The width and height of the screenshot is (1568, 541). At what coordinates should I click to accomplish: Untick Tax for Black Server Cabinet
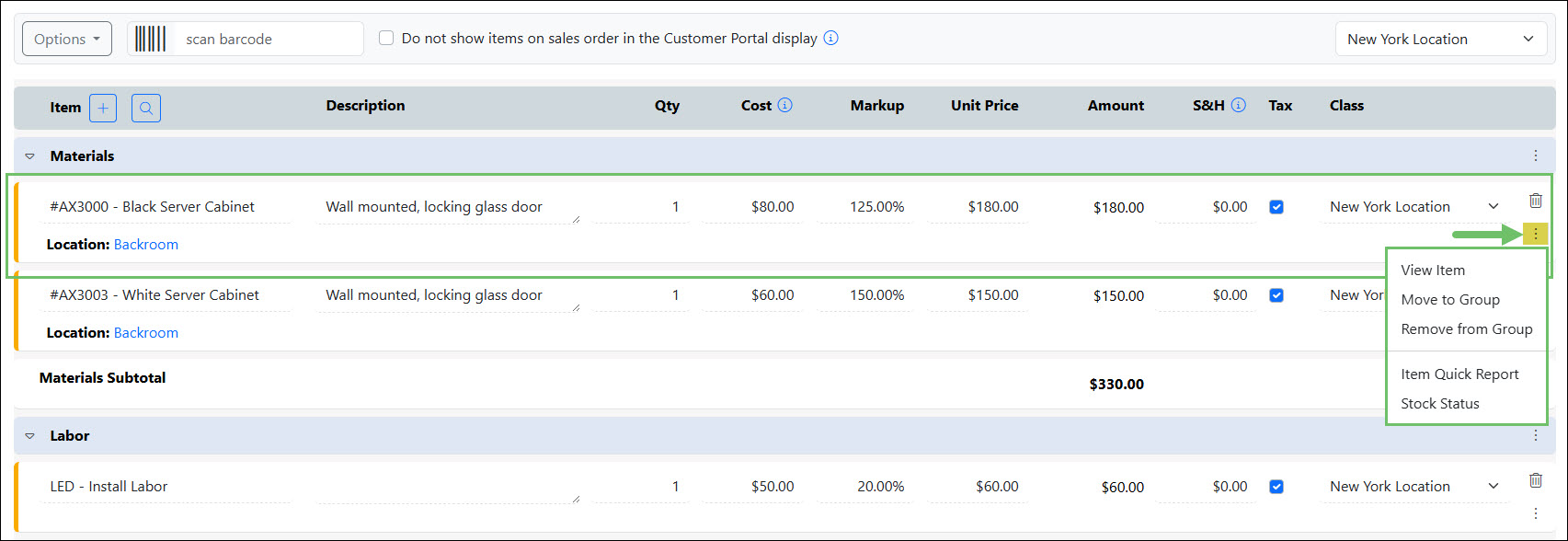[x=1276, y=207]
